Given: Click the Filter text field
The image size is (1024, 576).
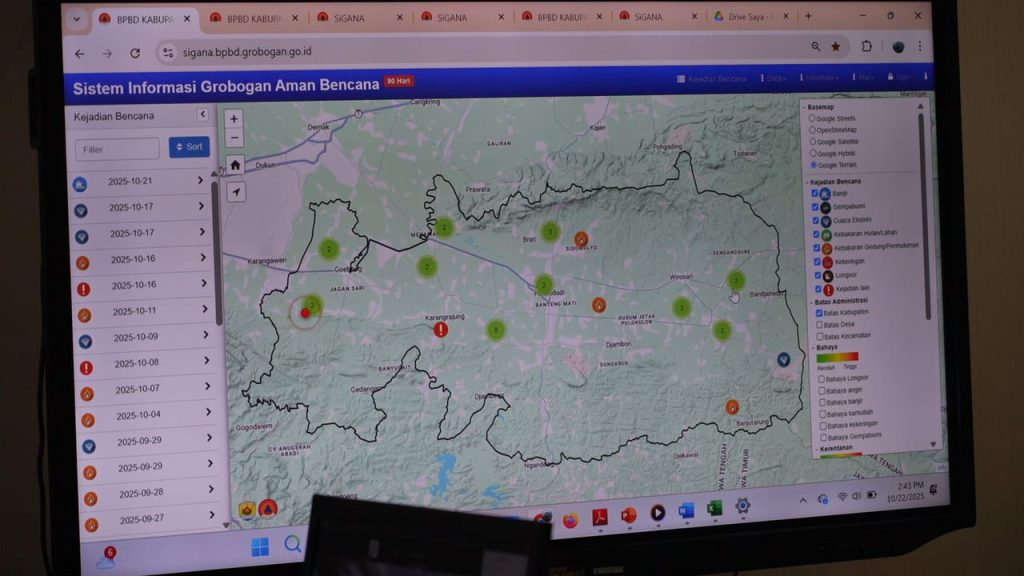Looking at the screenshot, I should pyautogui.click(x=117, y=149).
